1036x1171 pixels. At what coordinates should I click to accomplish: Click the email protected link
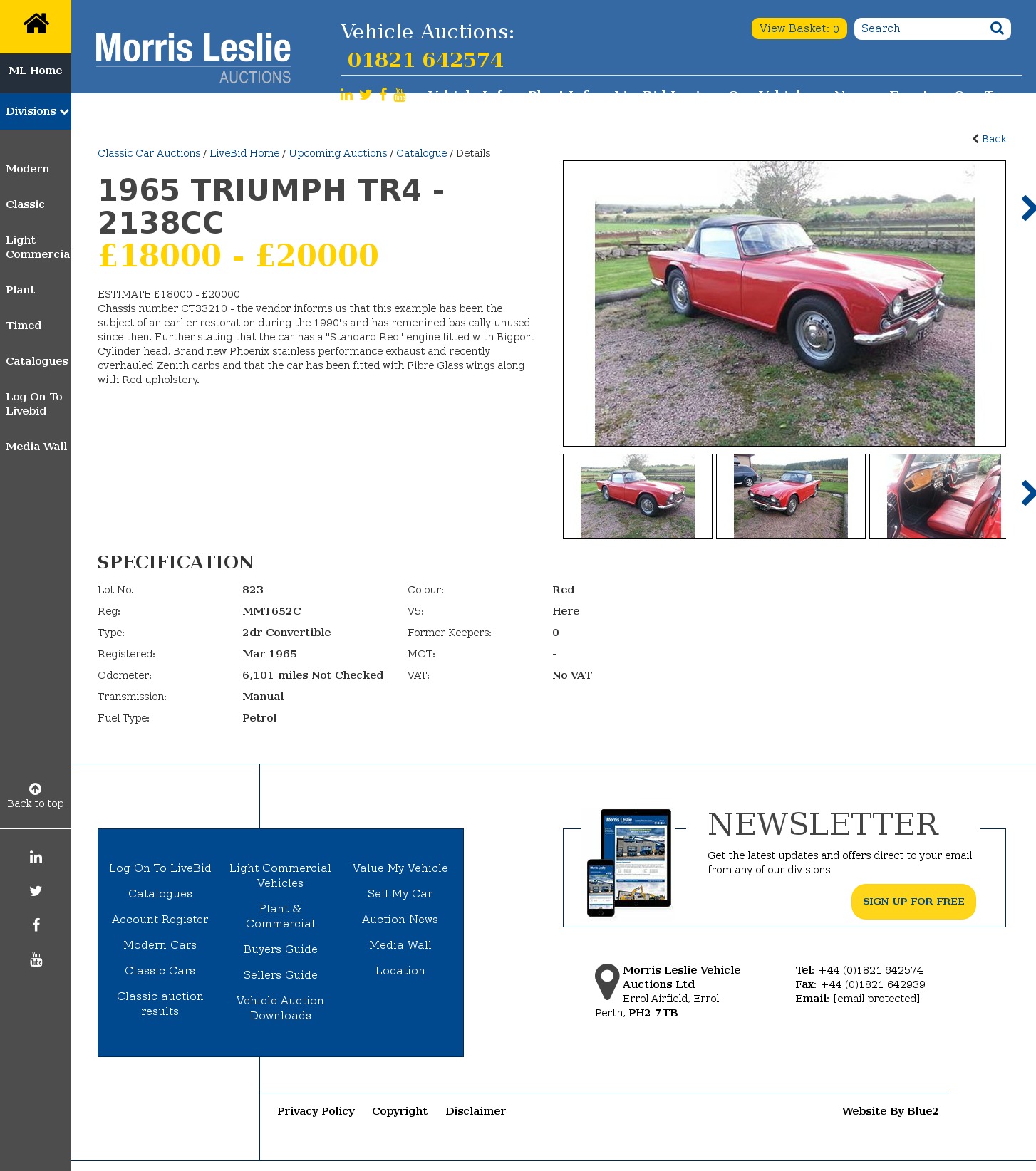[876, 999]
